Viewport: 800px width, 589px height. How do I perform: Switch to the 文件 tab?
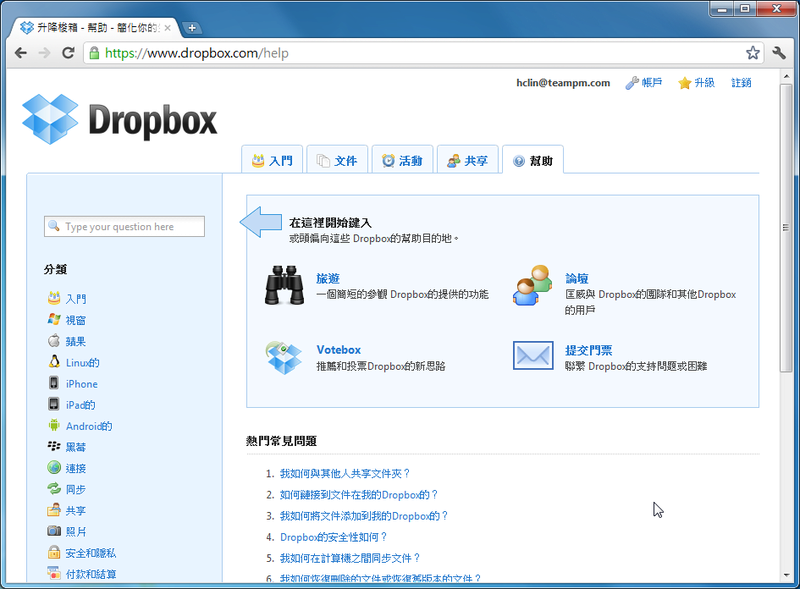tap(337, 160)
